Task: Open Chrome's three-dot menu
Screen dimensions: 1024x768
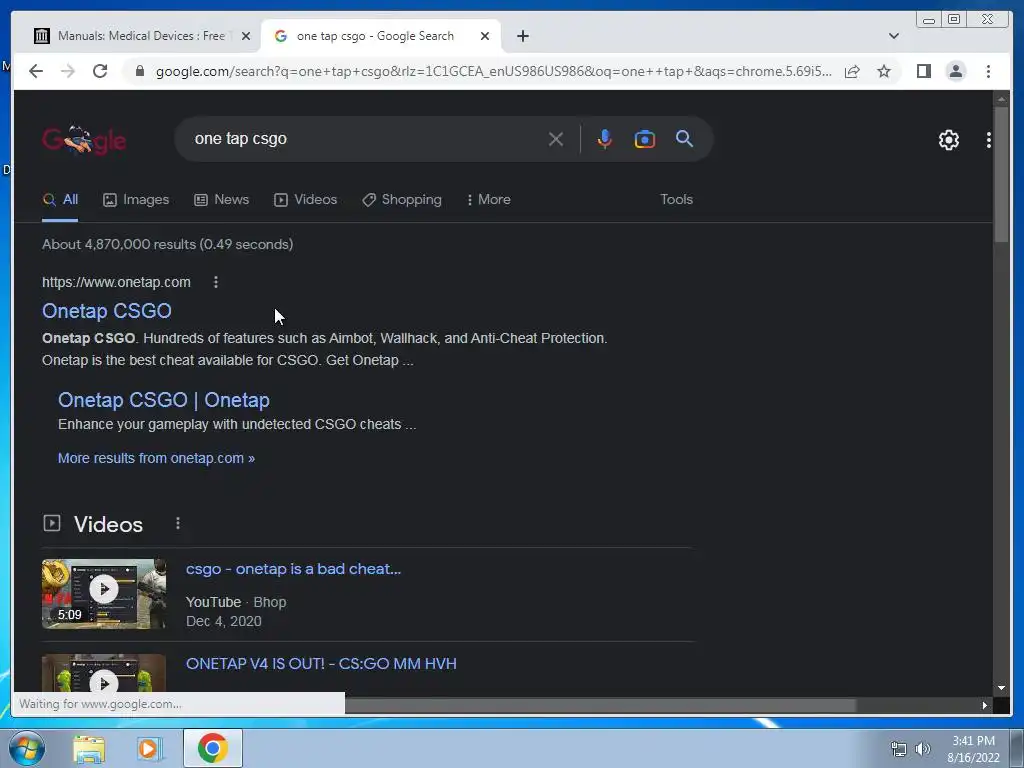Action: pos(988,71)
